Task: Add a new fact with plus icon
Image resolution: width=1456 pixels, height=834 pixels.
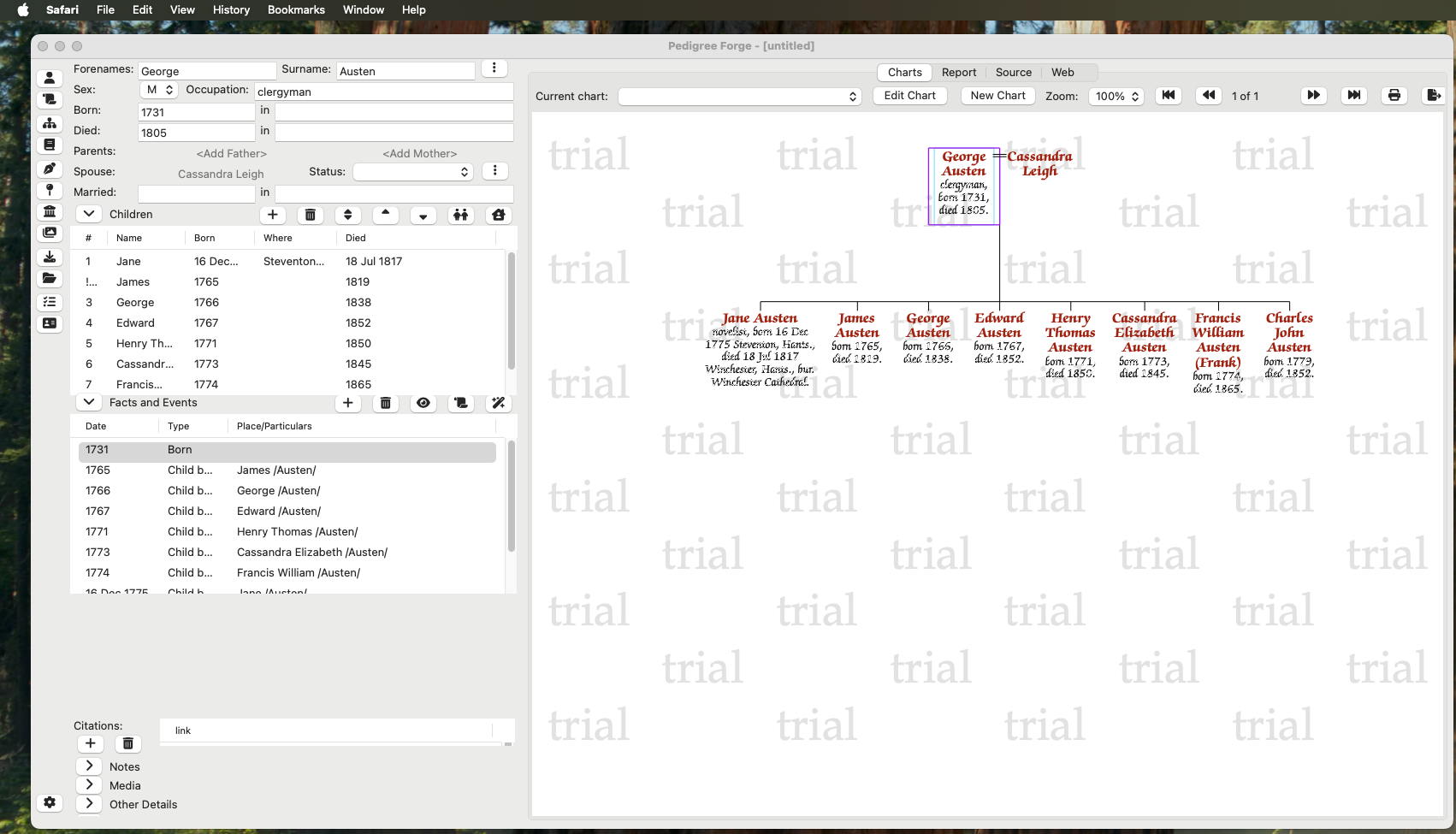Action: 347,403
